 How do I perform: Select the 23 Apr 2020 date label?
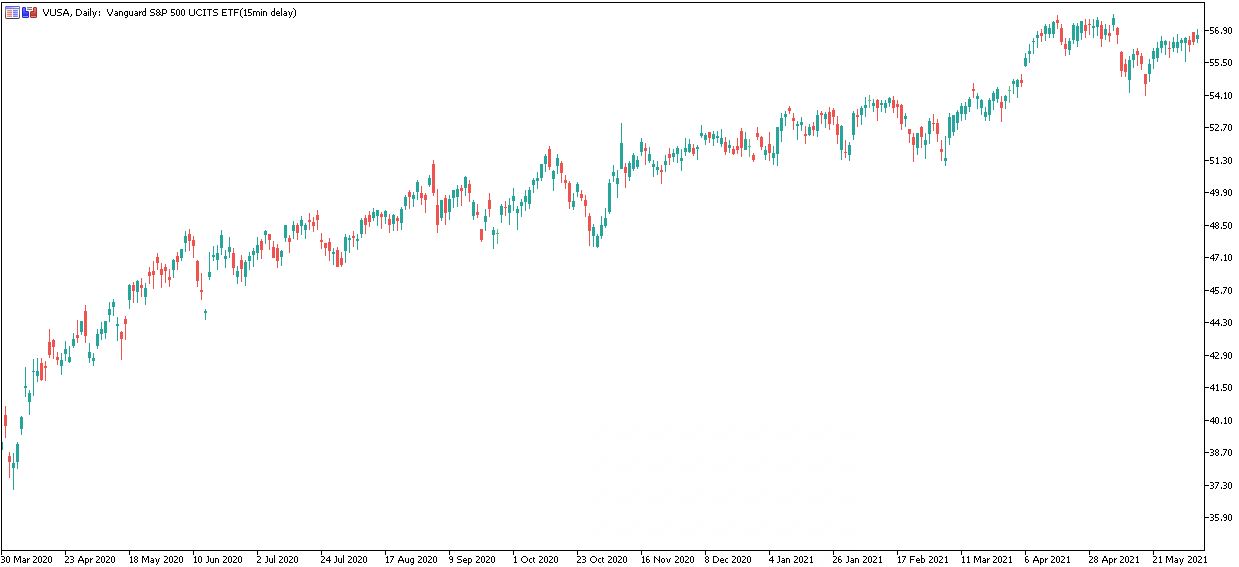point(91,559)
